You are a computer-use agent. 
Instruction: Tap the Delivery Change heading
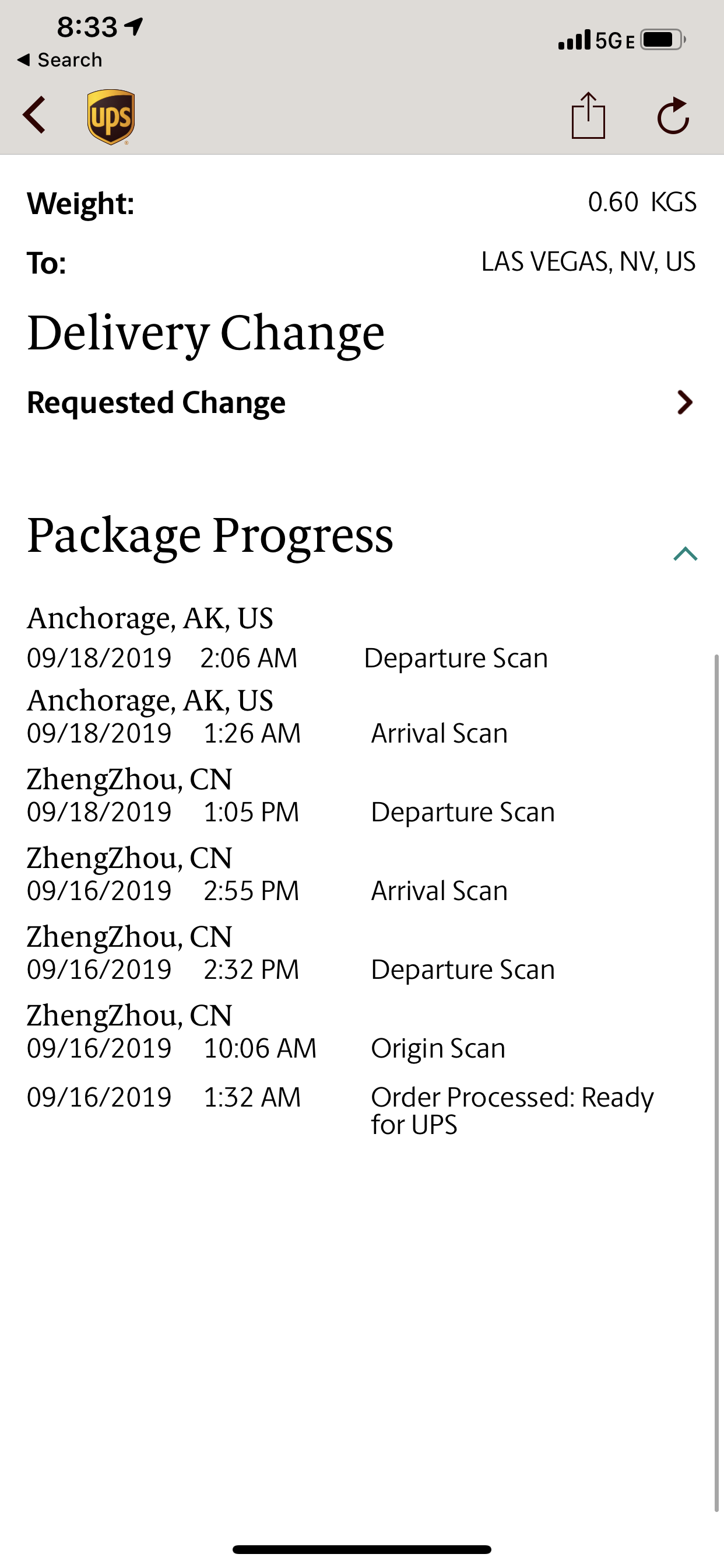pos(206,334)
